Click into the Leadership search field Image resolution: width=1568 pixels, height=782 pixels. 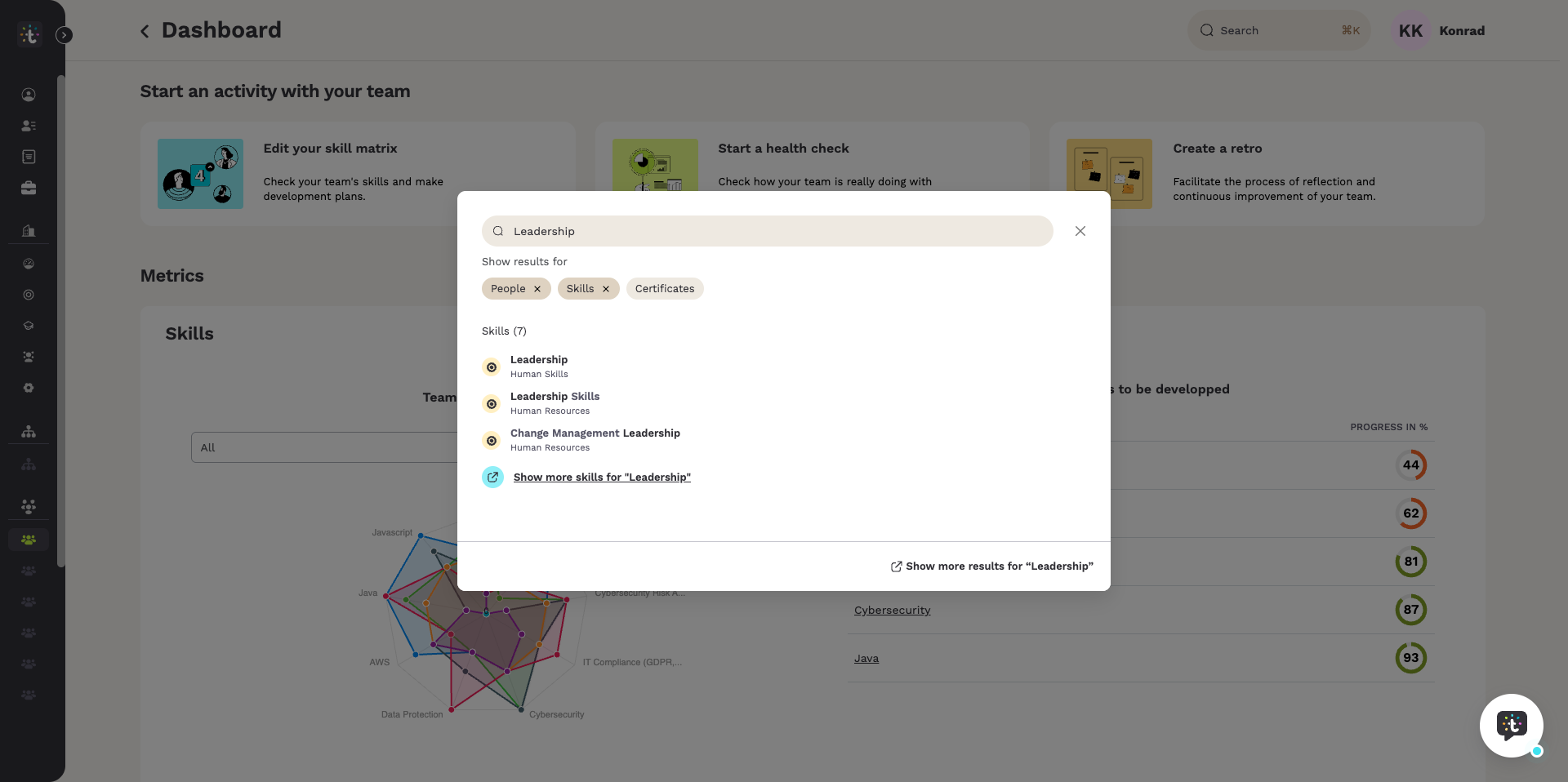[768, 231]
